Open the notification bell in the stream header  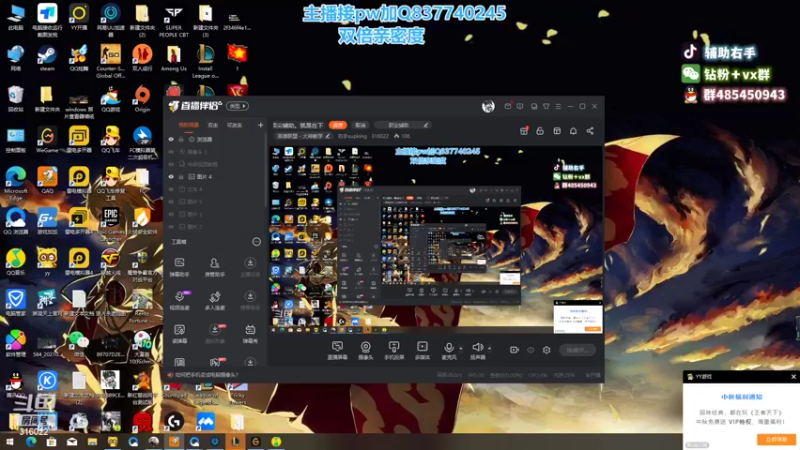click(573, 131)
